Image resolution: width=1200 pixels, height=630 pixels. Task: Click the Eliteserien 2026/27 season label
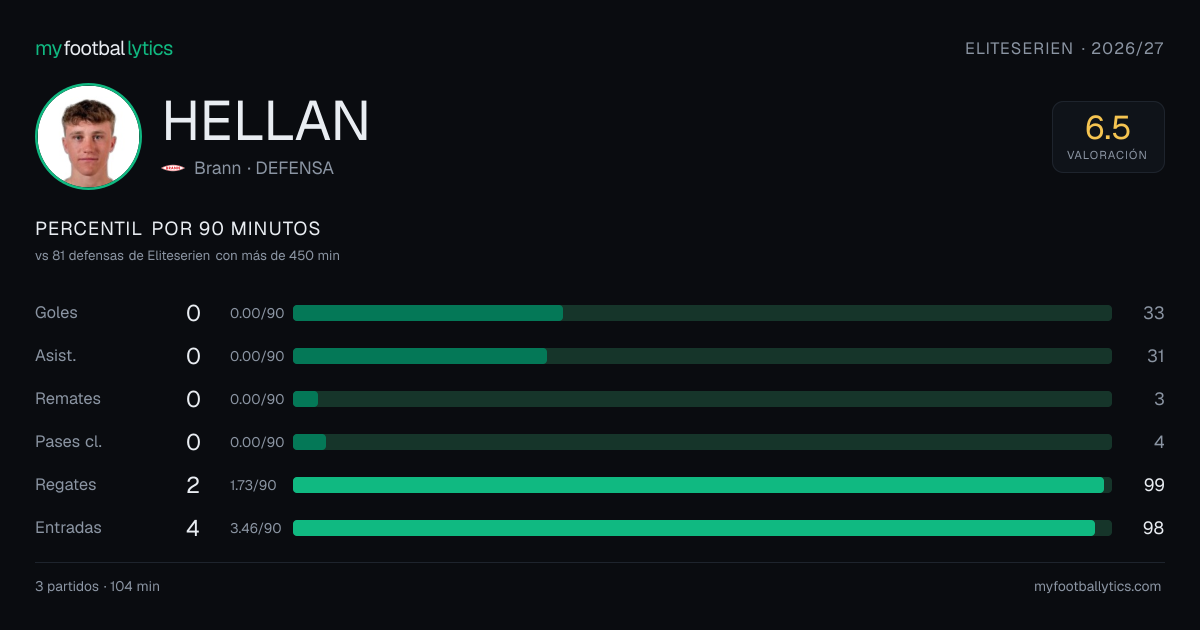click(x=1065, y=48)
